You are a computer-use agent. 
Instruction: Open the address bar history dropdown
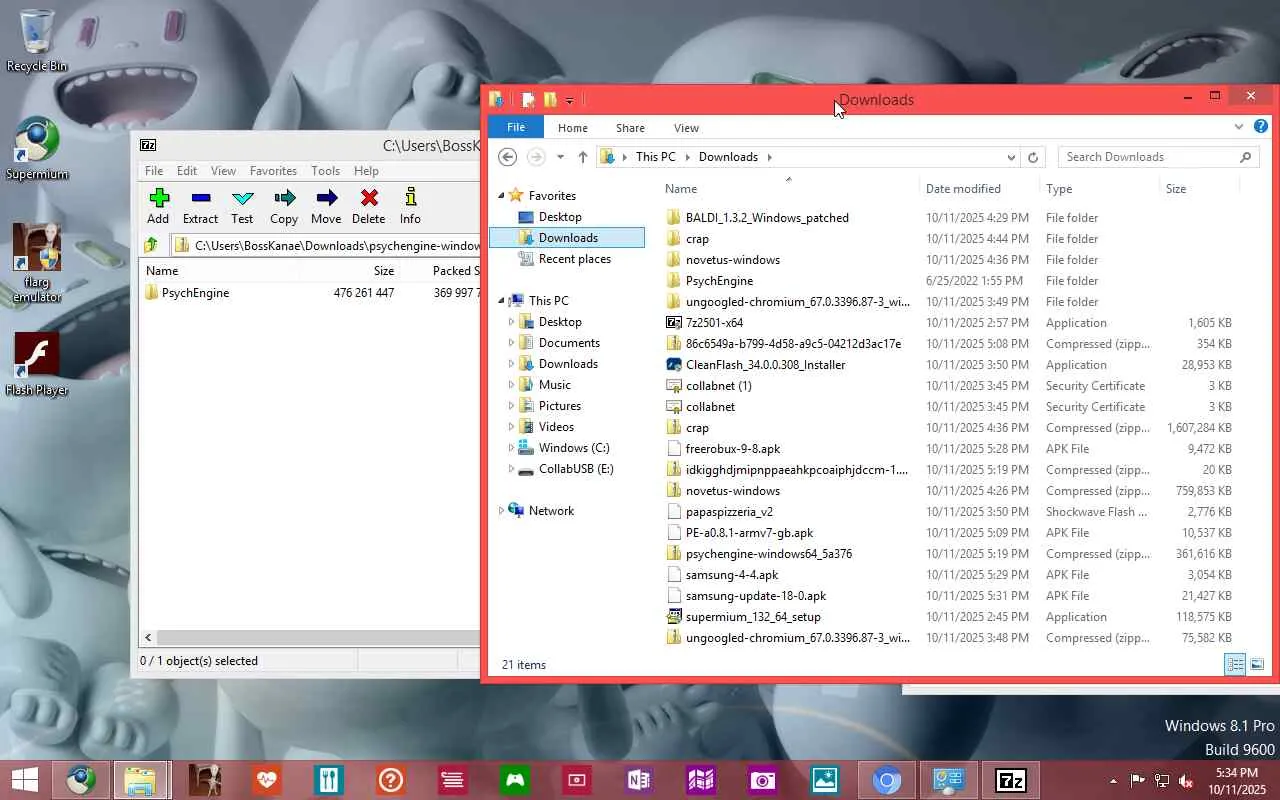point(1011,157)
